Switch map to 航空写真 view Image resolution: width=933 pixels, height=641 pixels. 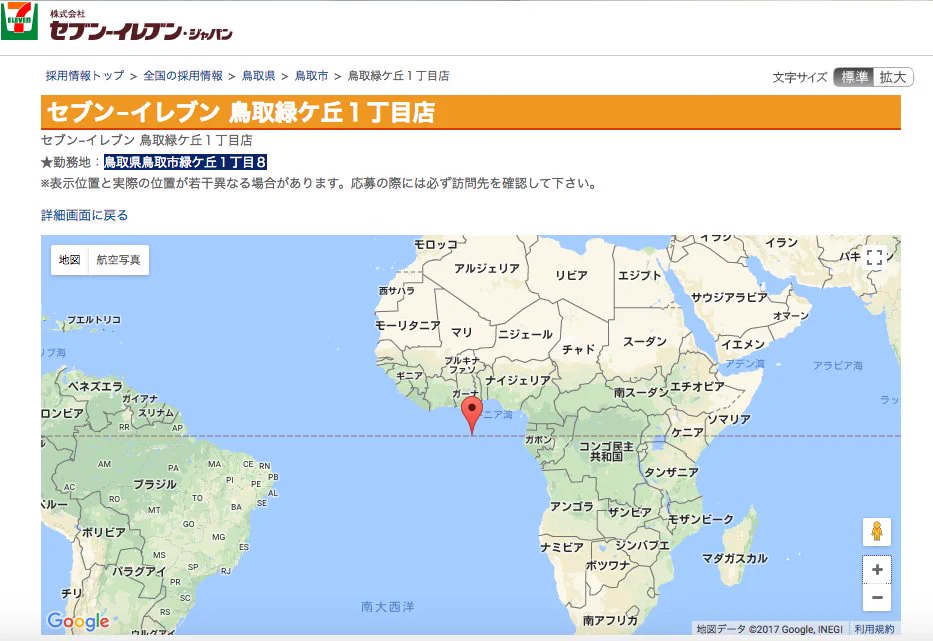(x=118, y=260)
